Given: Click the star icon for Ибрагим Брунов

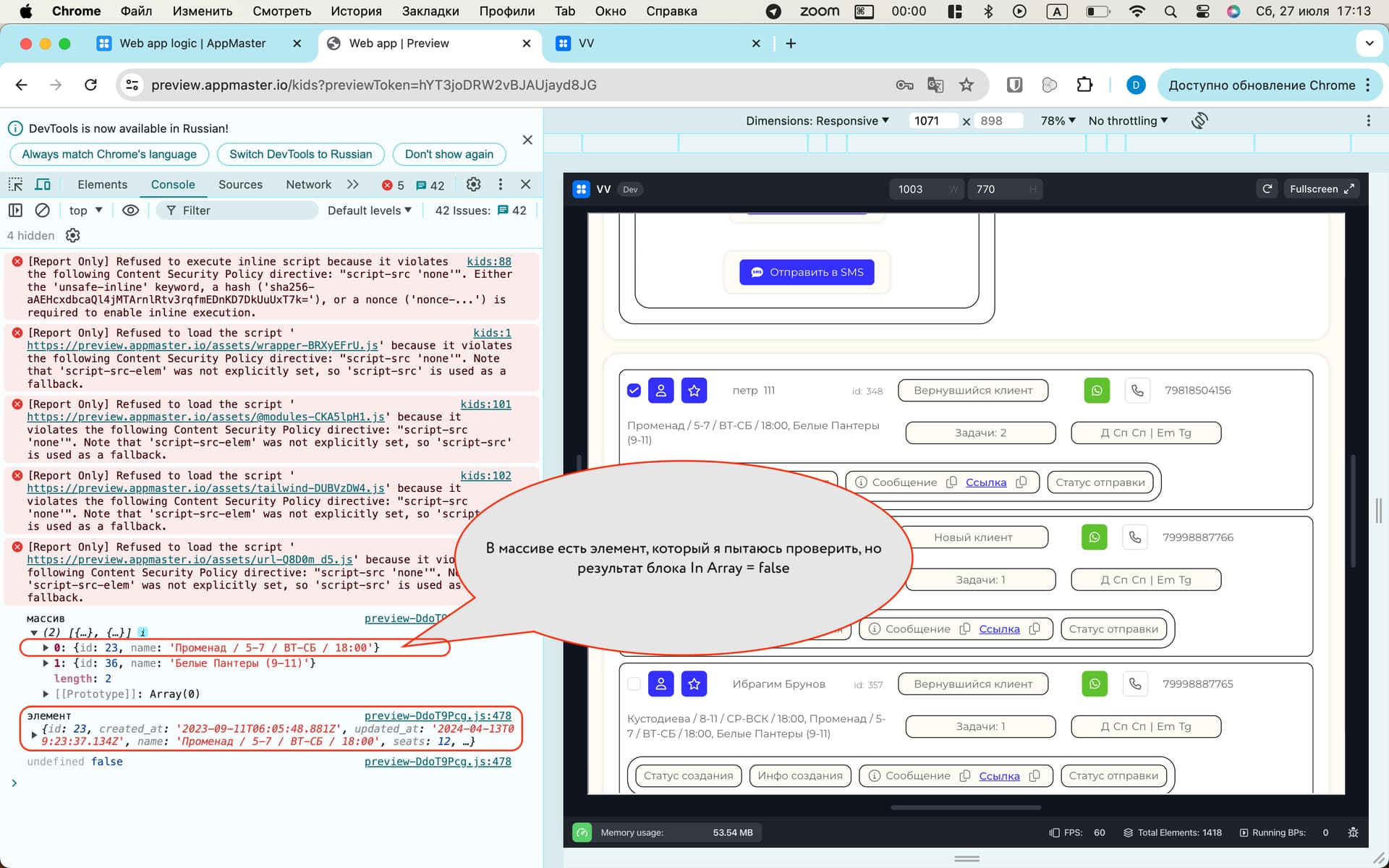Looking at the screenshot, I should click(x=694, y=684).
